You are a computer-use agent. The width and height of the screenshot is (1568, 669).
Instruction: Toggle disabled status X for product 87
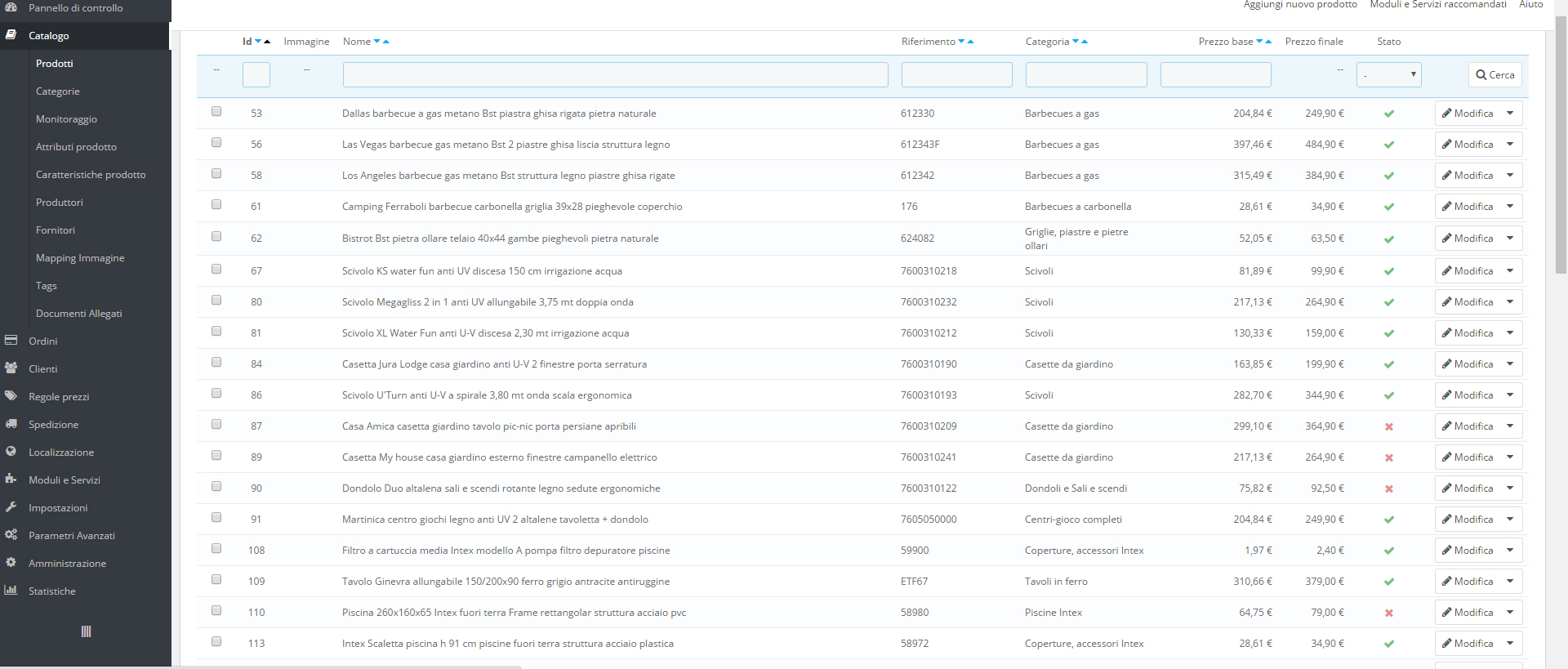coord(1389,426)
